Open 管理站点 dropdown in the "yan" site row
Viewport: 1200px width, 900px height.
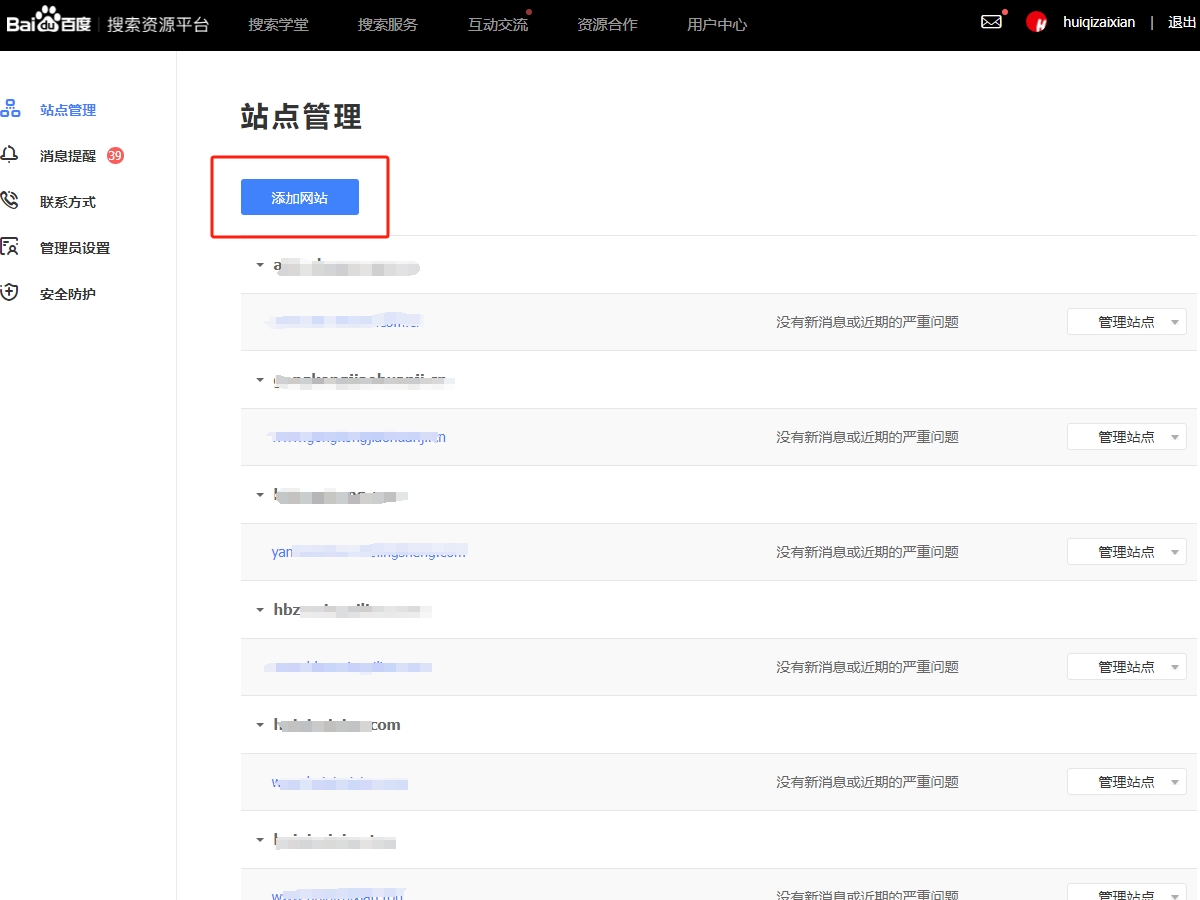(1127, 552)
